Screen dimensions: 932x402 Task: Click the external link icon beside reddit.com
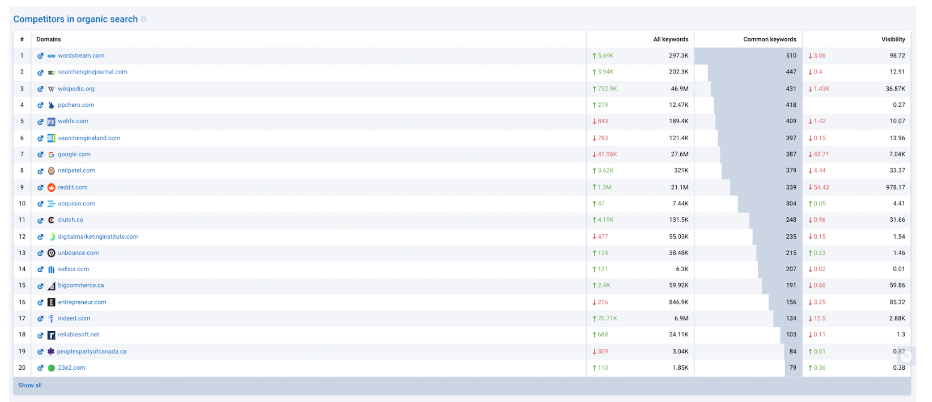[x=40, y=187]
